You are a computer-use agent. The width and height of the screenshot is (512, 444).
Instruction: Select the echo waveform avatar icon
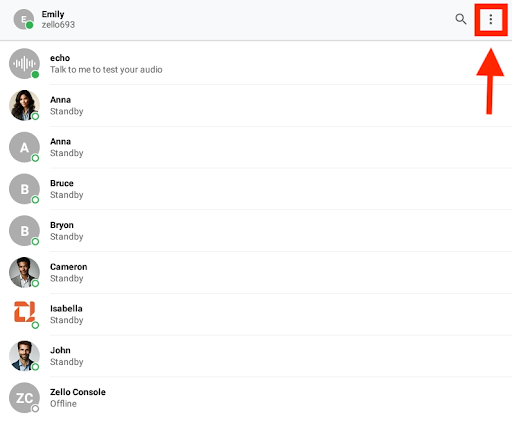click(x=24, y=64)
